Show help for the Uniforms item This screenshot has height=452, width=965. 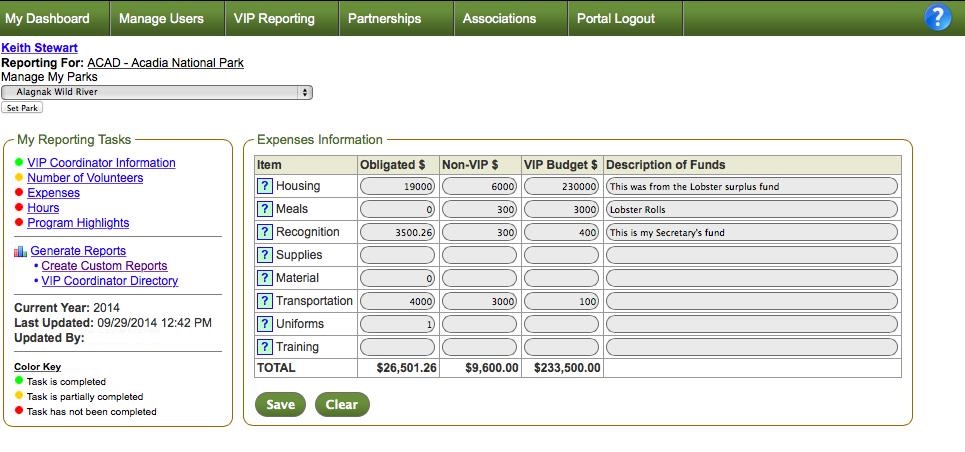click(x=265, y=324)
